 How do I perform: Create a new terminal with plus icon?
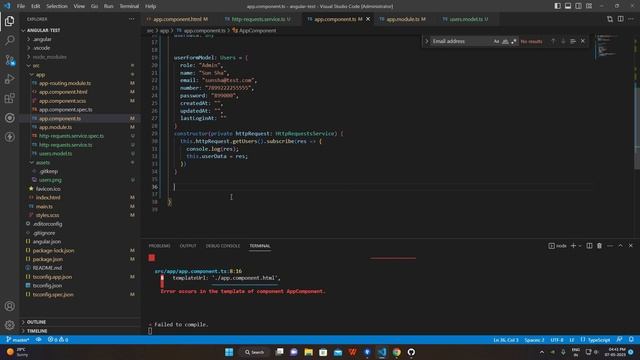573,246
